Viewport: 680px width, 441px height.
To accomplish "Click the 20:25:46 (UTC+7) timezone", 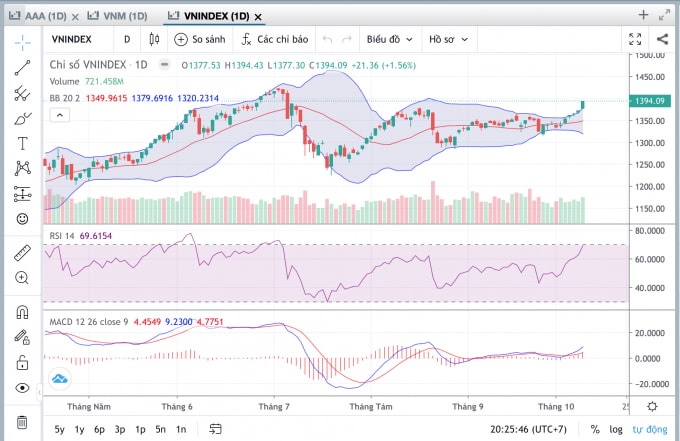I will [528, 429].
